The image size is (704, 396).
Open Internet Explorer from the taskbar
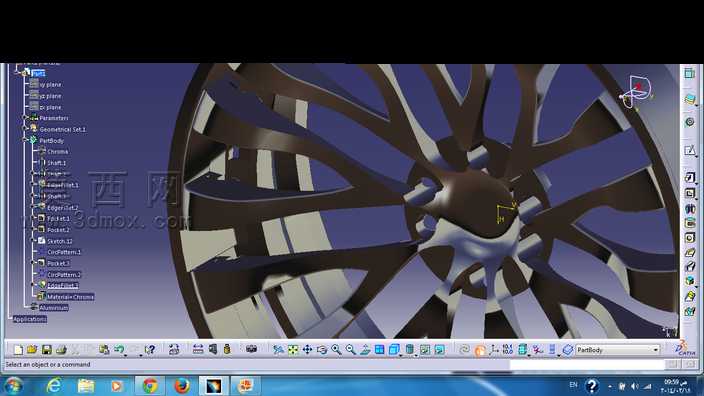pos(53,386)
